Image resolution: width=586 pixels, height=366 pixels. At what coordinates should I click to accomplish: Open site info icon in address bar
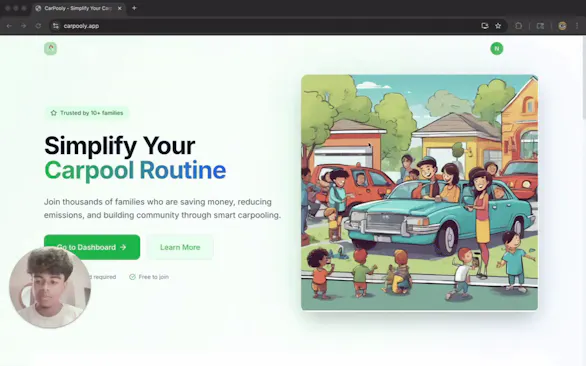[56, 26]
